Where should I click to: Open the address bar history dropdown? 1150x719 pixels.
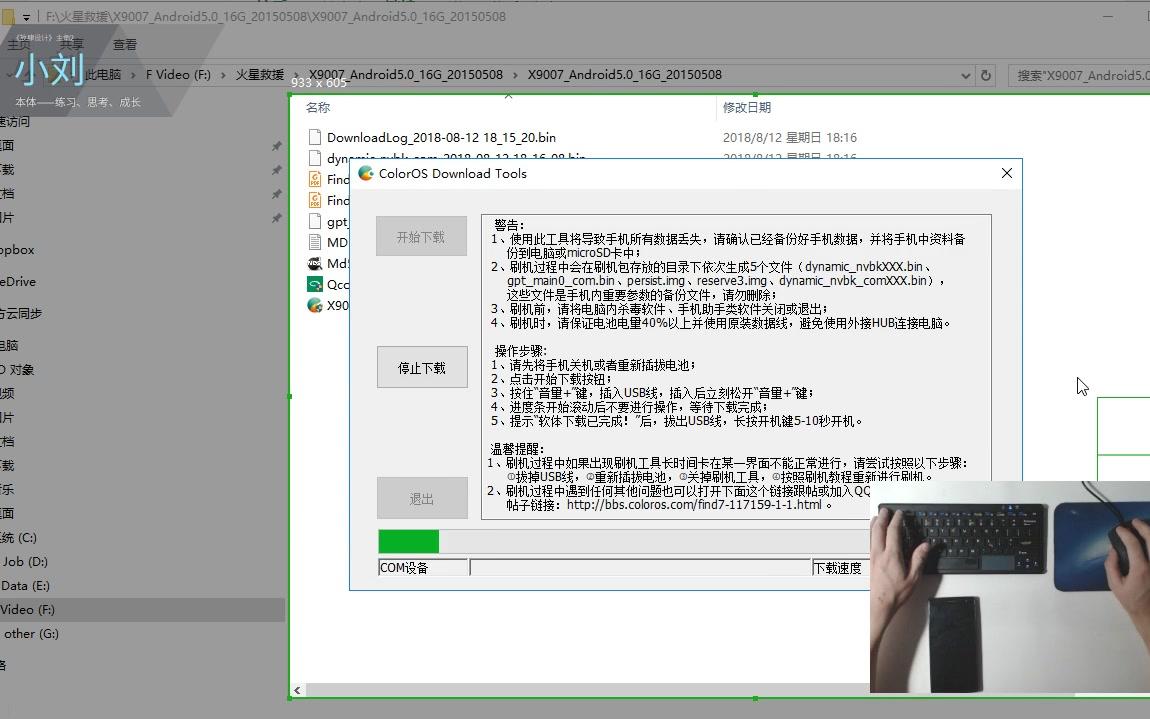tap(966, 75)
